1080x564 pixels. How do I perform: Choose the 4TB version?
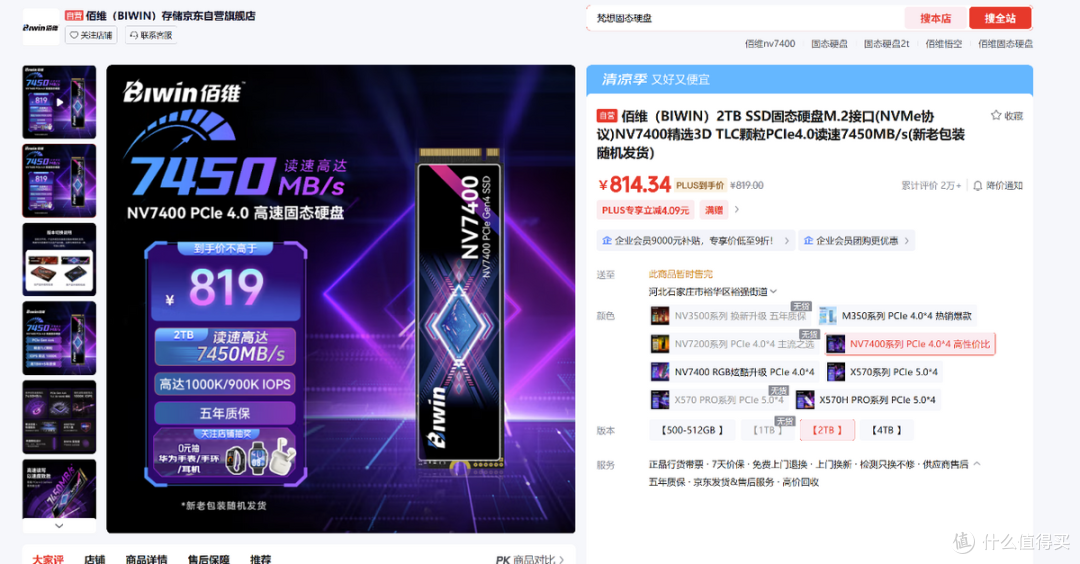(886, 430)
